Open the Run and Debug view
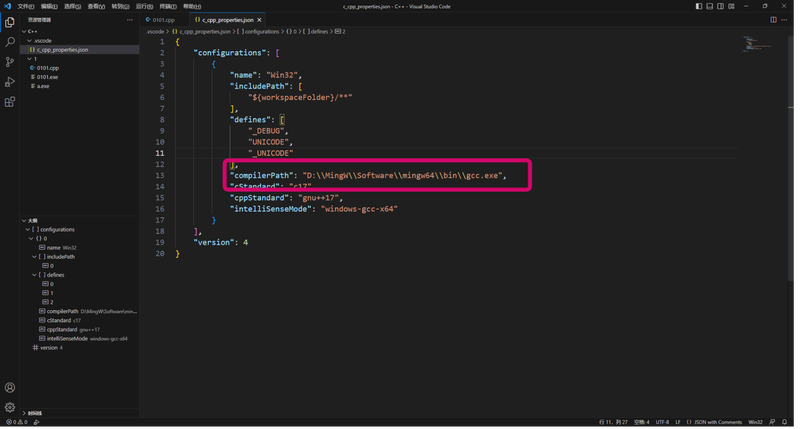 [x=10, y=82]
